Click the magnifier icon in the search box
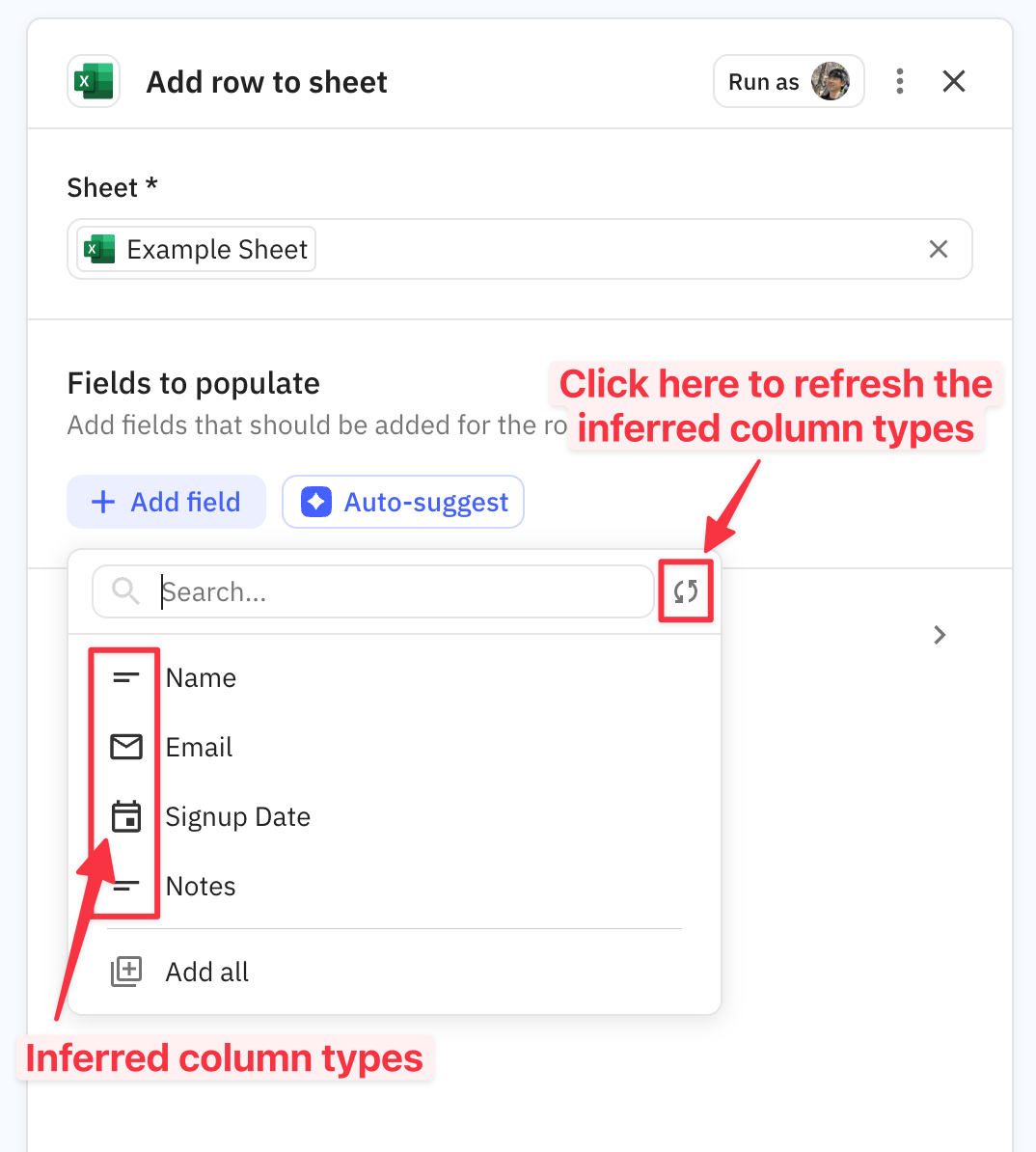This screenshot has width=1036, height=1152. coord(125,590)
